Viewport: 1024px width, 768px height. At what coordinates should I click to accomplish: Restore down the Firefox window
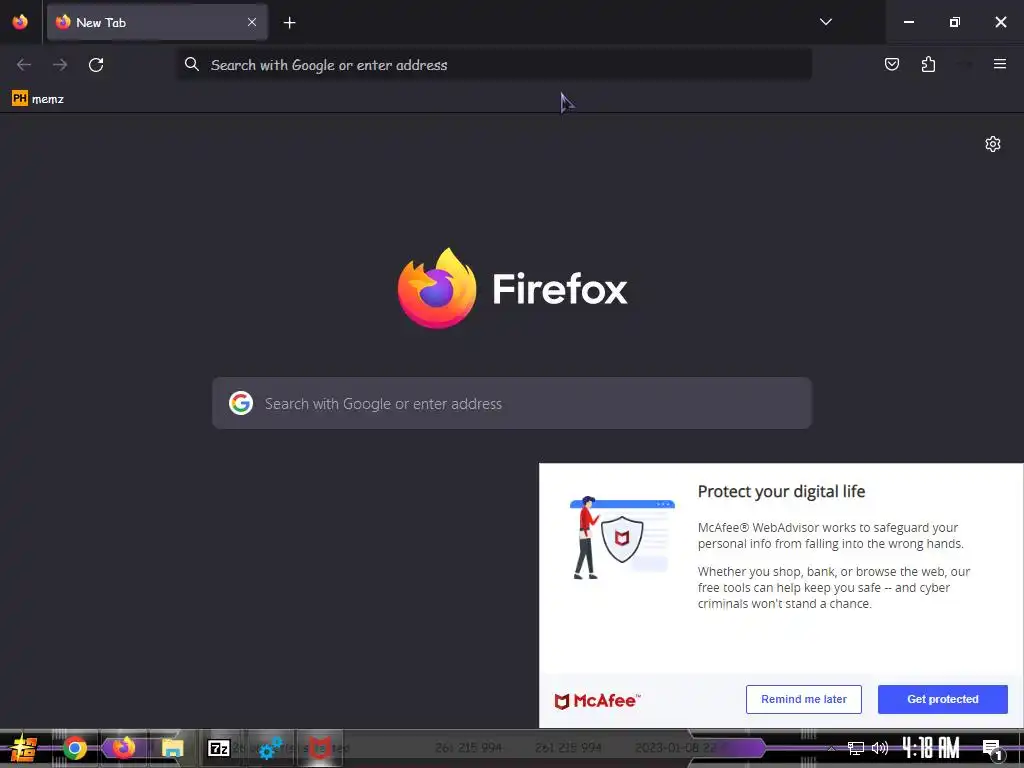point(955,22)
